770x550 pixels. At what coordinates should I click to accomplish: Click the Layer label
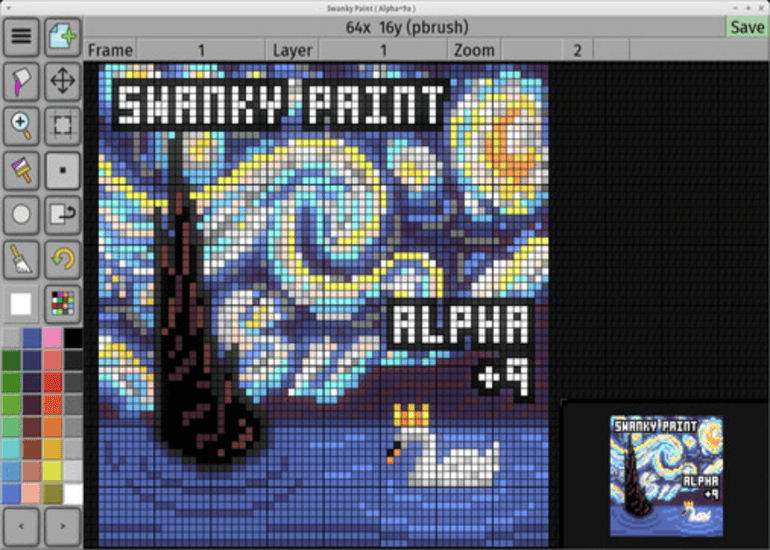tap(293, 50)
